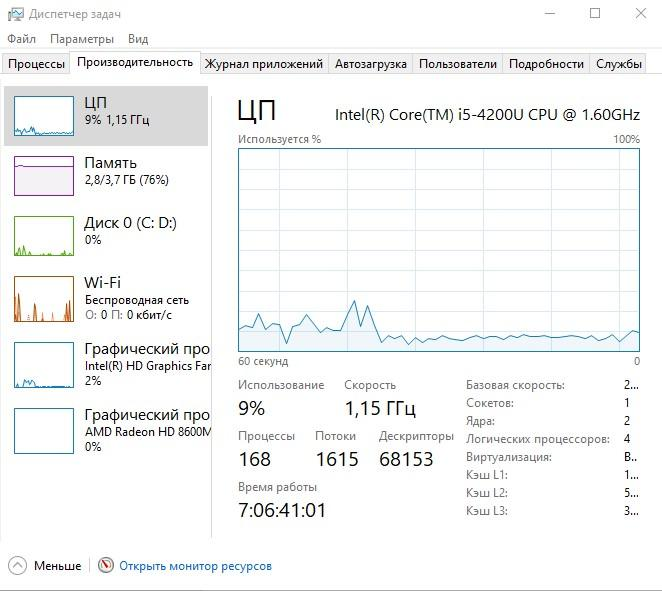This screenshot has height=591, width=662.
Task: Click the 1,15 ГГц speed value
Action: point(380,408)
